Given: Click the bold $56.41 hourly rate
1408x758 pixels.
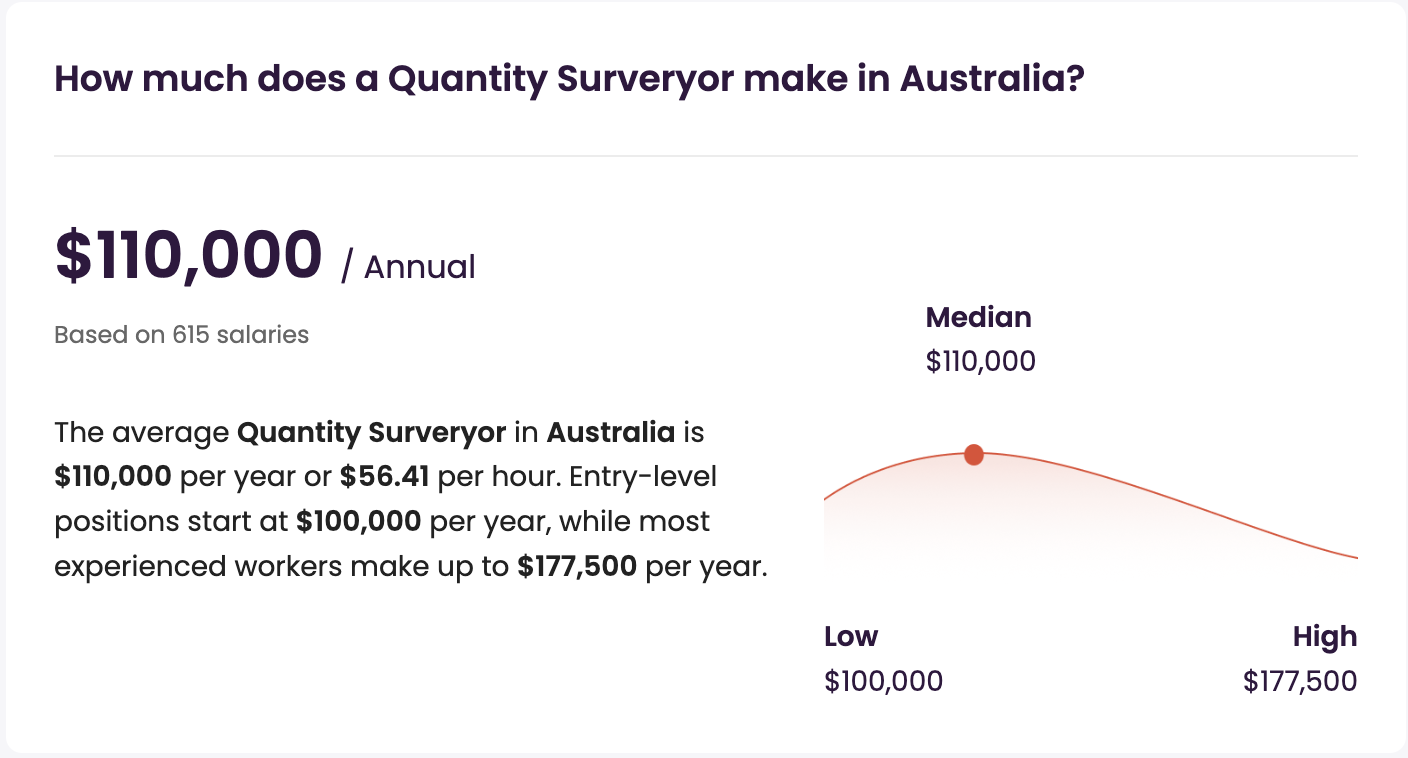Looking at the screenshot, I should click(385, 477).
